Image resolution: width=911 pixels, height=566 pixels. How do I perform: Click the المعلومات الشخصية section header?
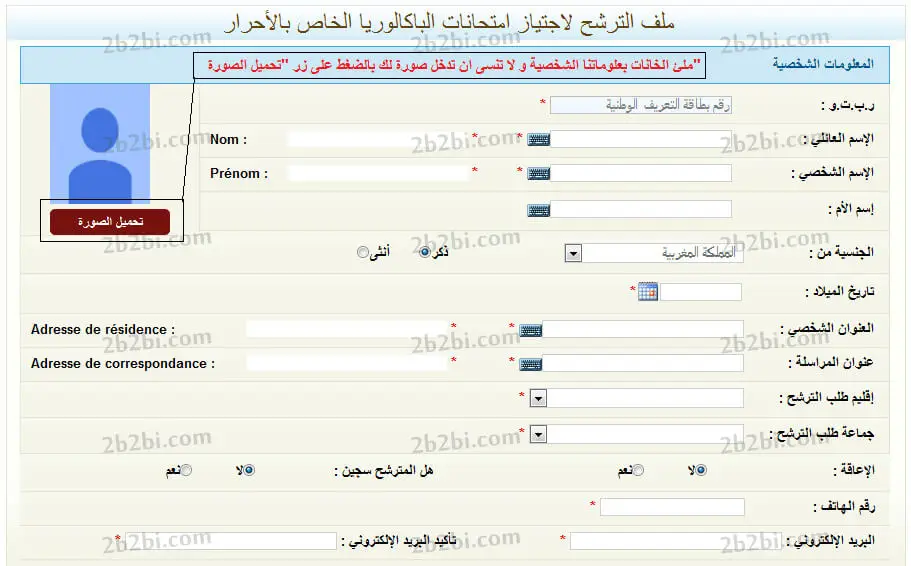(822, 64)
